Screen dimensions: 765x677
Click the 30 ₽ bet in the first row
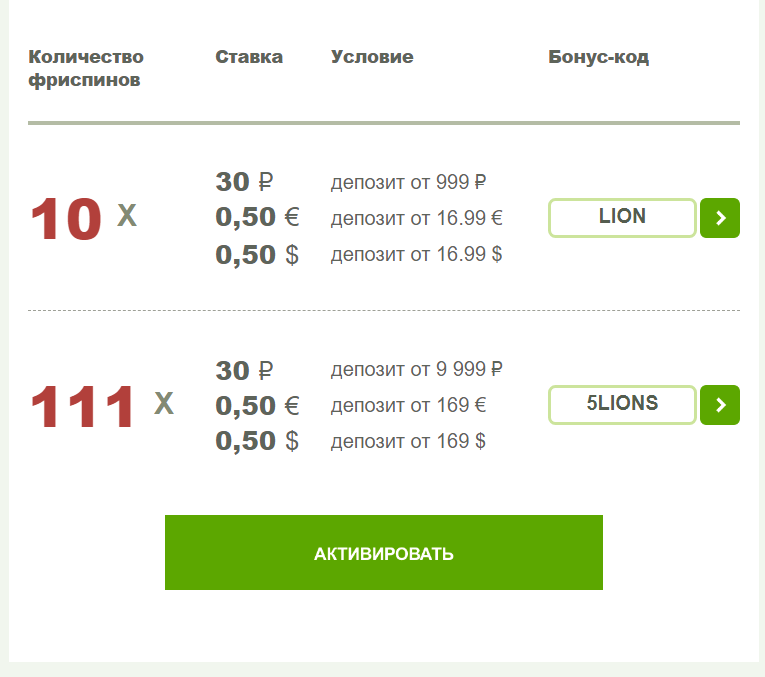(244, 182)
